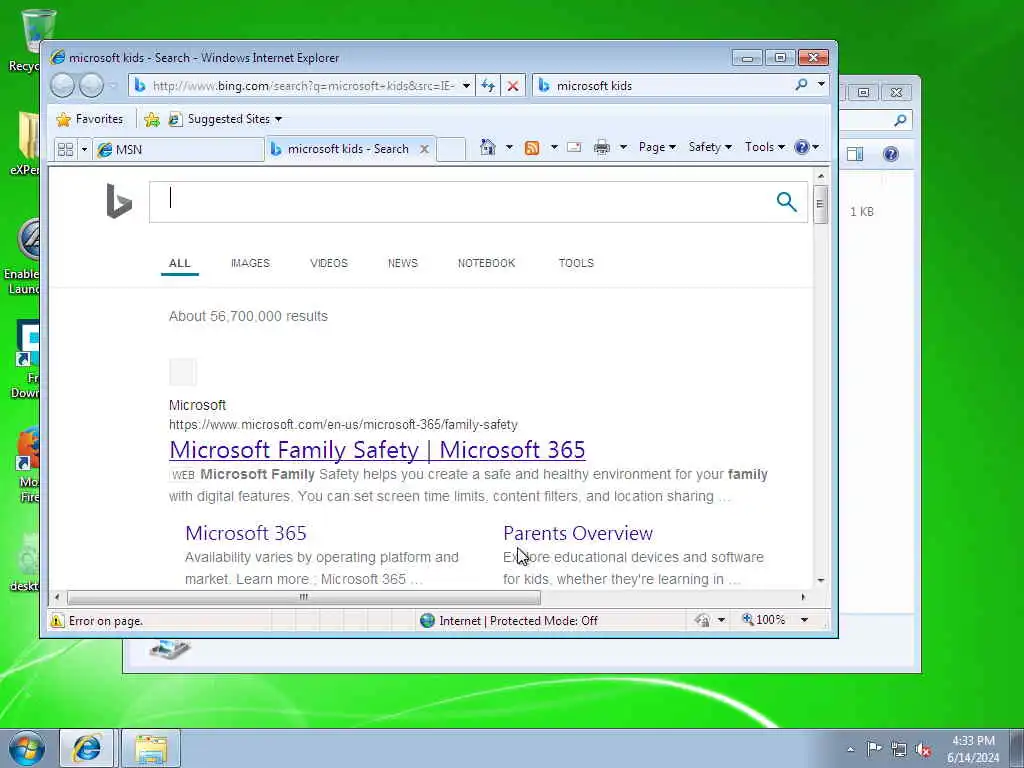Viewport: 1024px width, 768px height.
Task: Expand the Home button dropdown arrow
Action: tap(509, 147)
